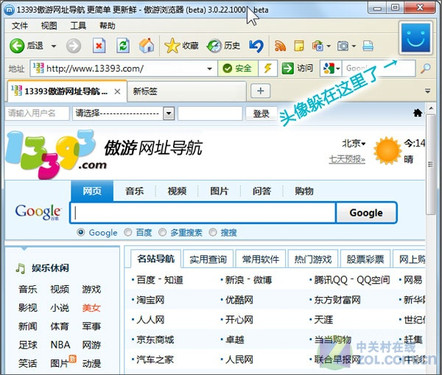Select the 搜搜 radio button

pyautogui.click(x=213, y=232)
